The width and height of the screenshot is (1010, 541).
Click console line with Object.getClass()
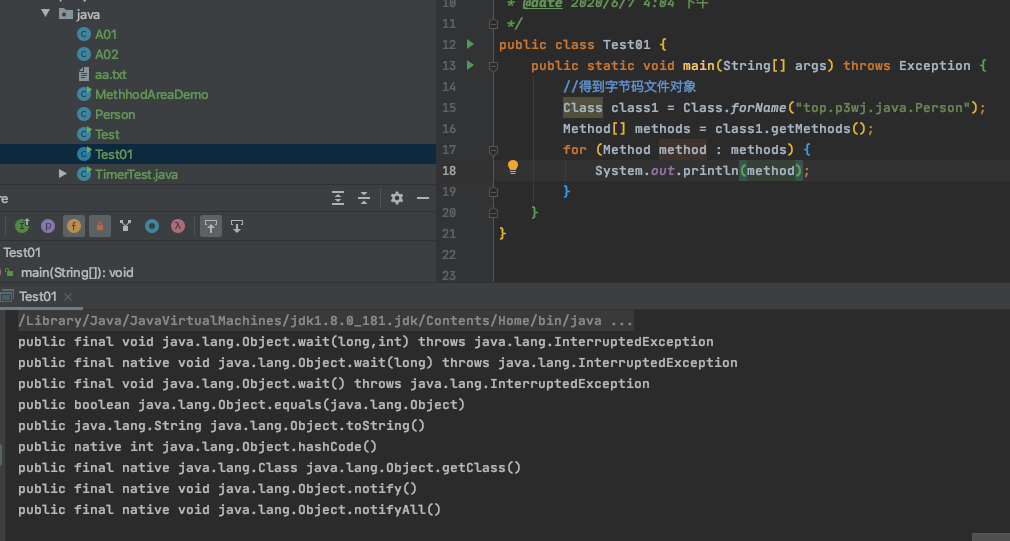tap(269, 468)
